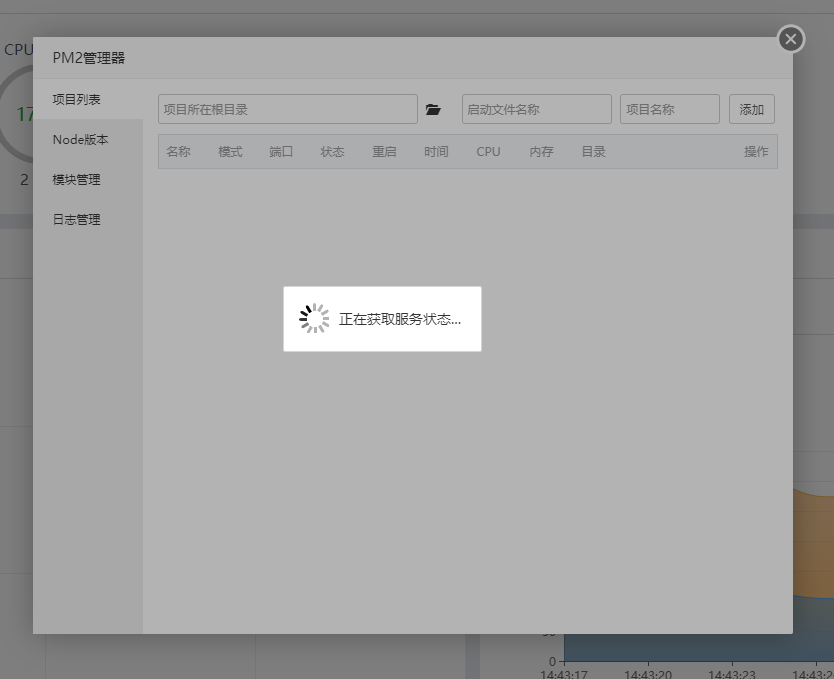This screenshot has height=679, width=834.
Task: Click the 名称 column header
Action: tap(178, 152)
